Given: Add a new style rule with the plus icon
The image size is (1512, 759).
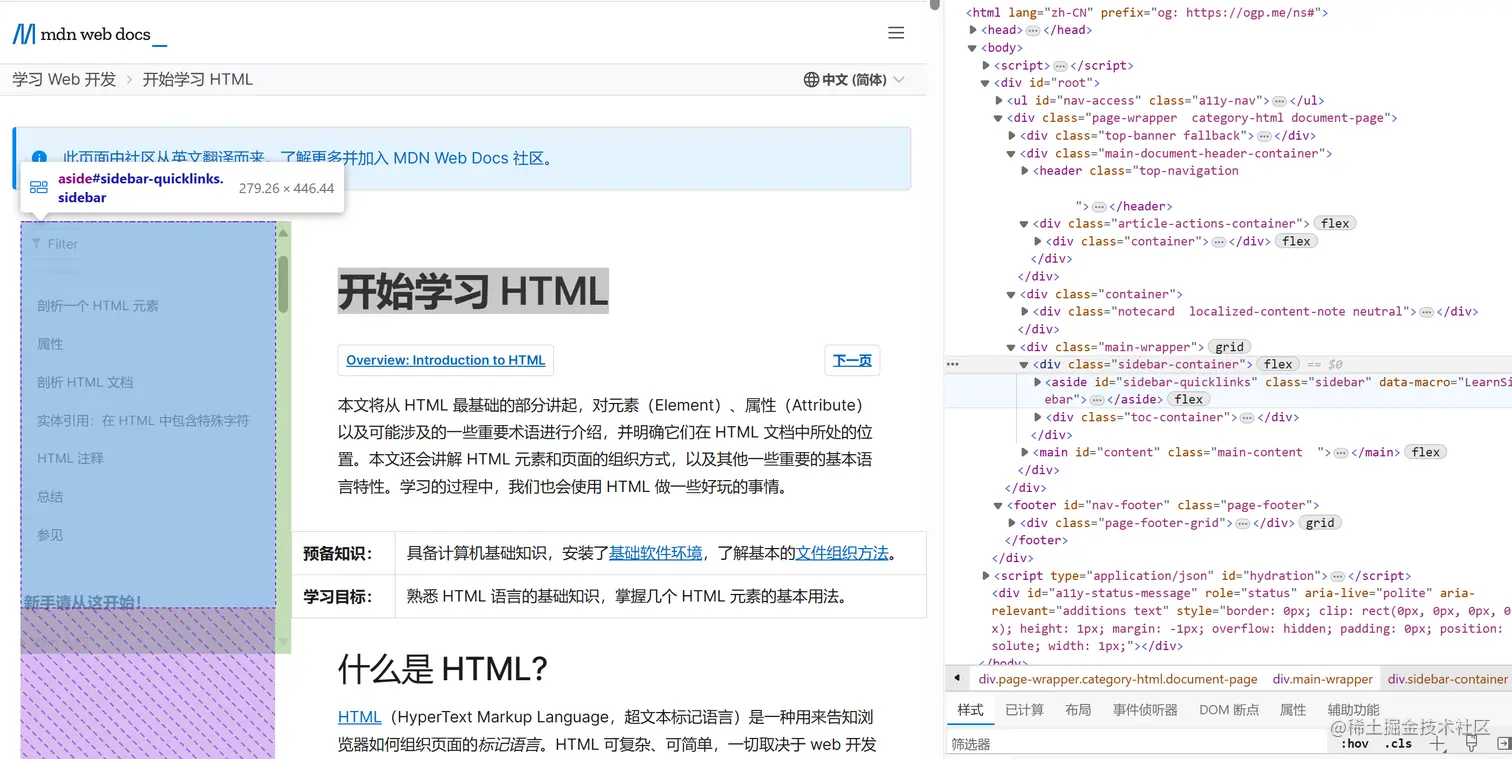Looking at the screenshot, I should pos(1437,743).
